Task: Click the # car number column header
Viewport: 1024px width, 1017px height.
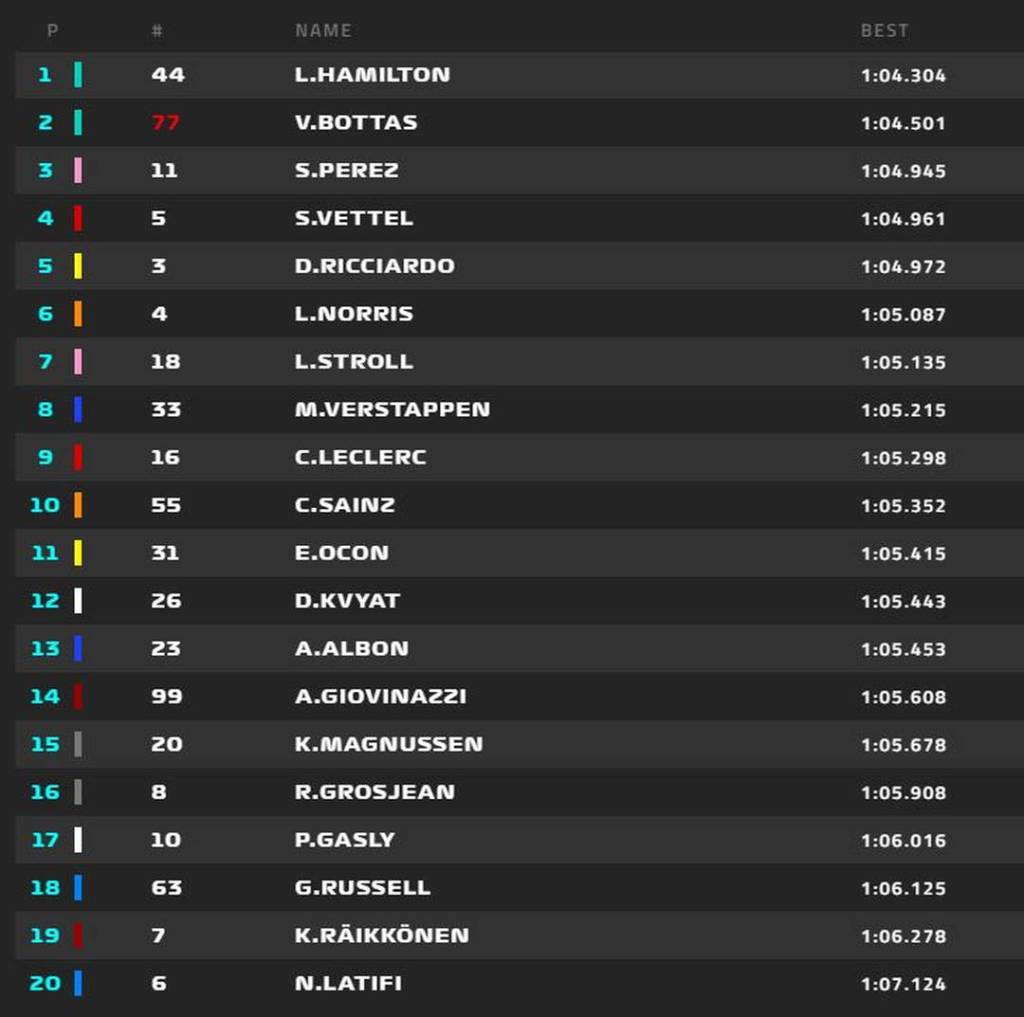Action: [x=157, y=31]
